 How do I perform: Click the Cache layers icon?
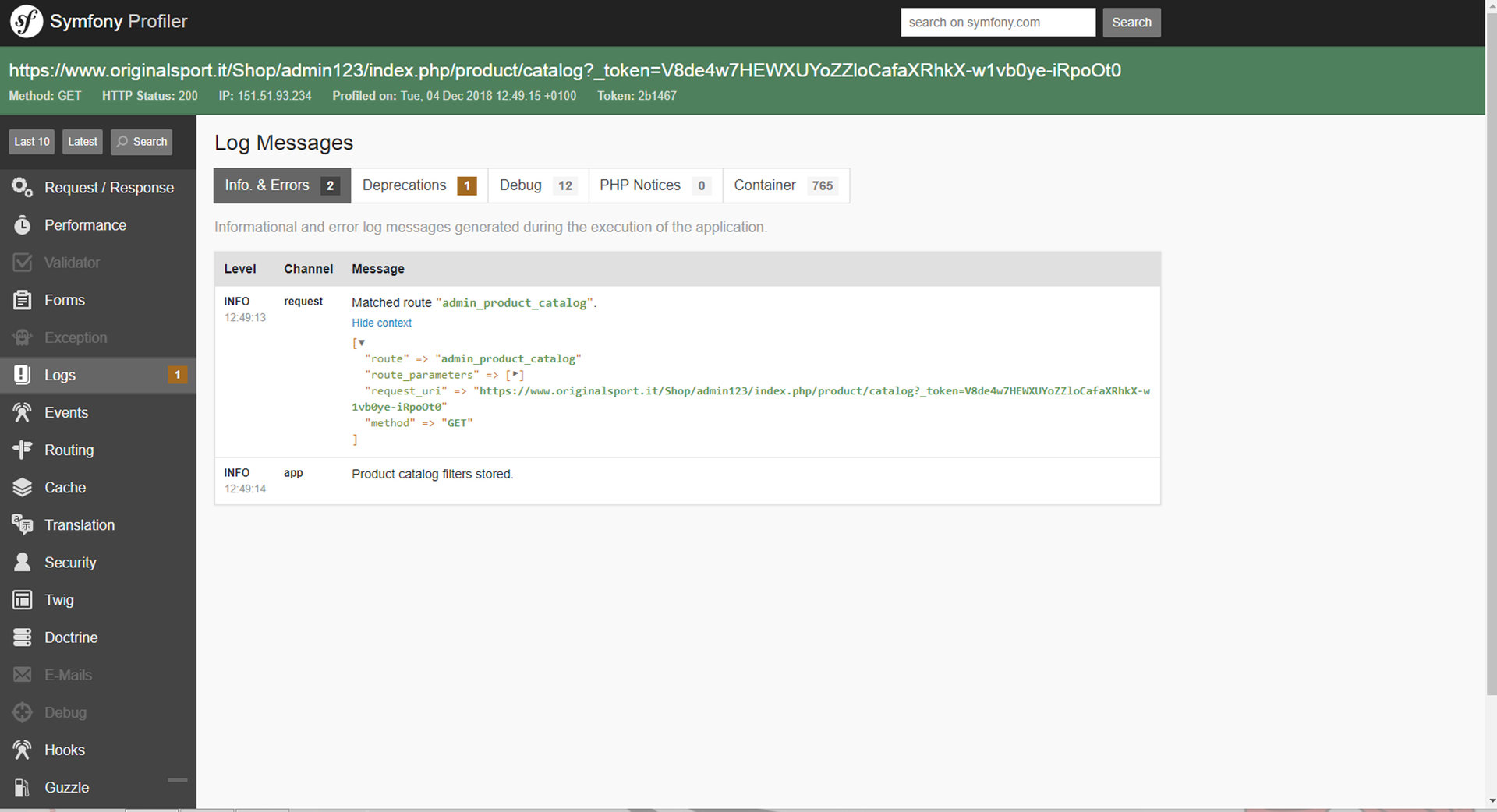click(x=22, y=487)
